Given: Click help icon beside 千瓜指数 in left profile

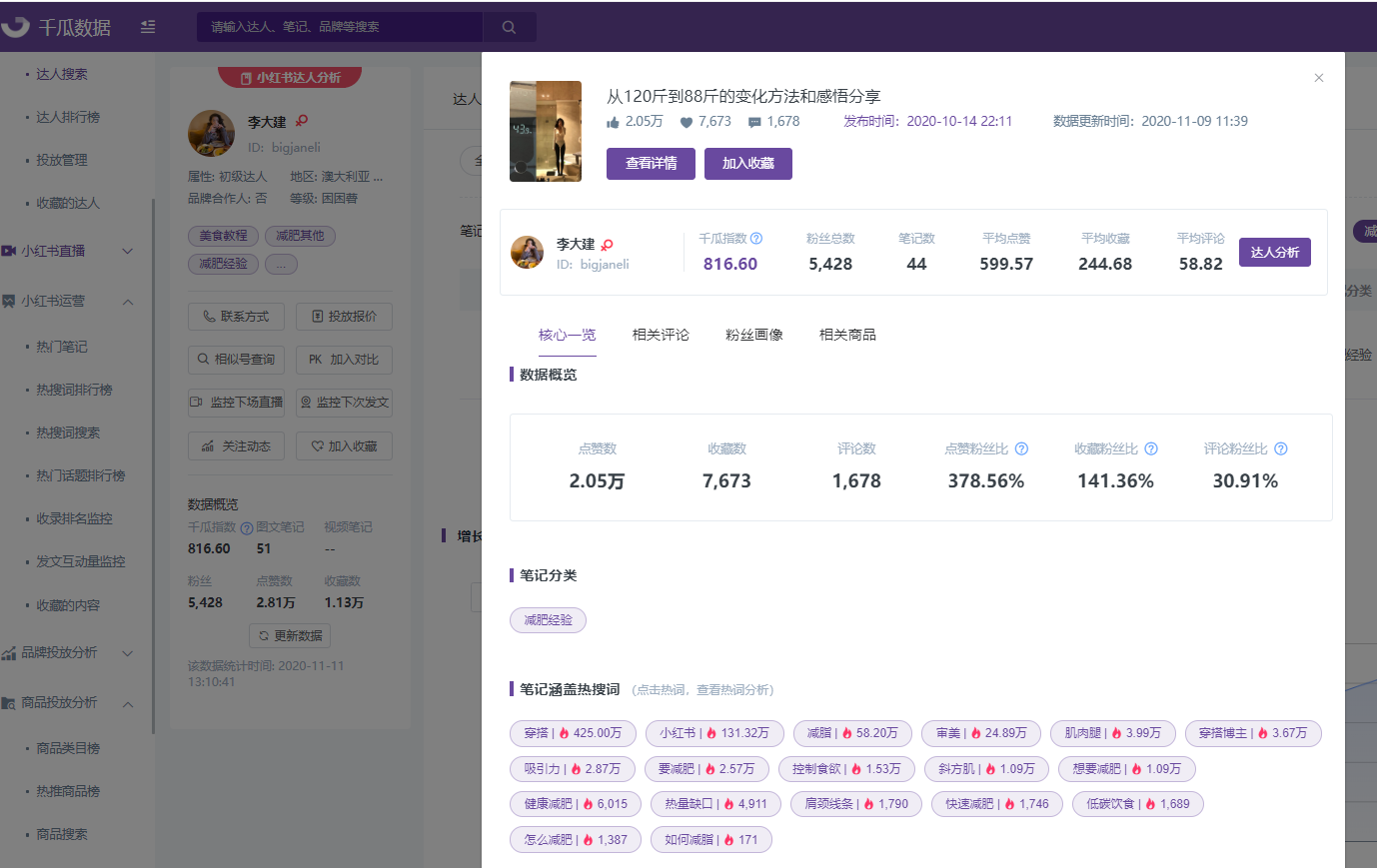Looking at the screenshot, I should (246, 527).
